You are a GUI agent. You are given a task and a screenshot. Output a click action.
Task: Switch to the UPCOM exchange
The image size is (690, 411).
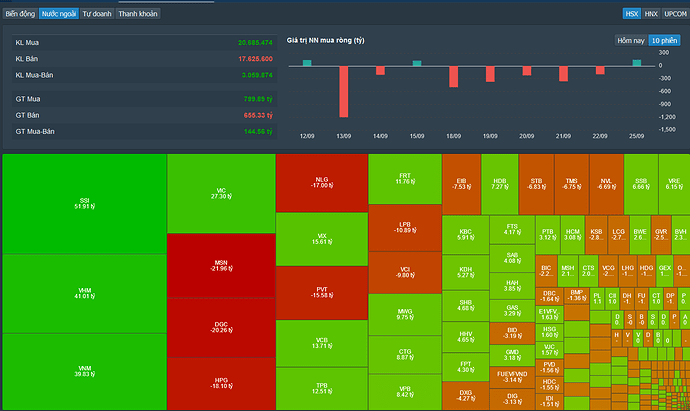(x=675, y=14)
